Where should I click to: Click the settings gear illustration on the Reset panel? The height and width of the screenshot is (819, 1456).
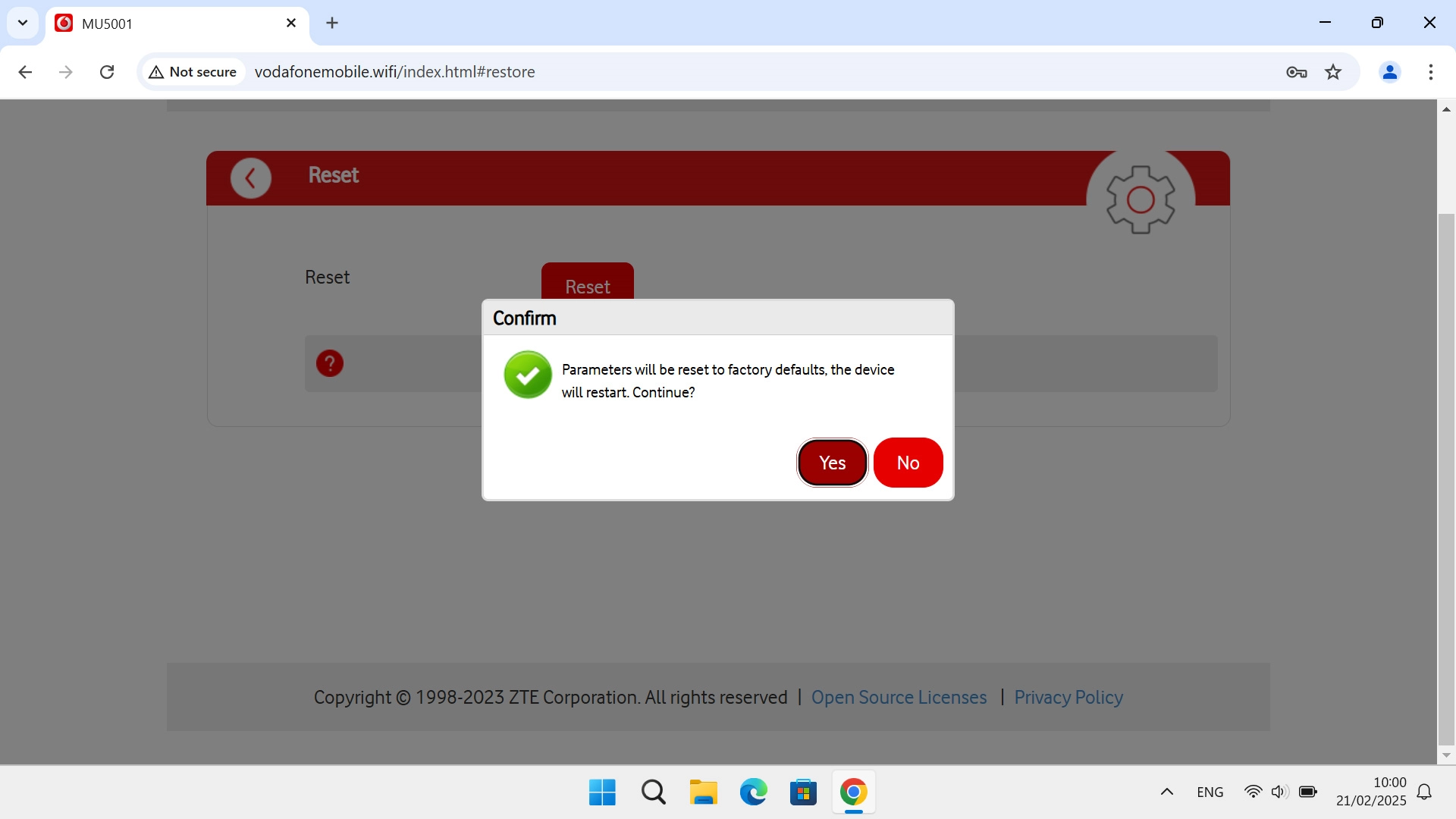pos(1141,199)
